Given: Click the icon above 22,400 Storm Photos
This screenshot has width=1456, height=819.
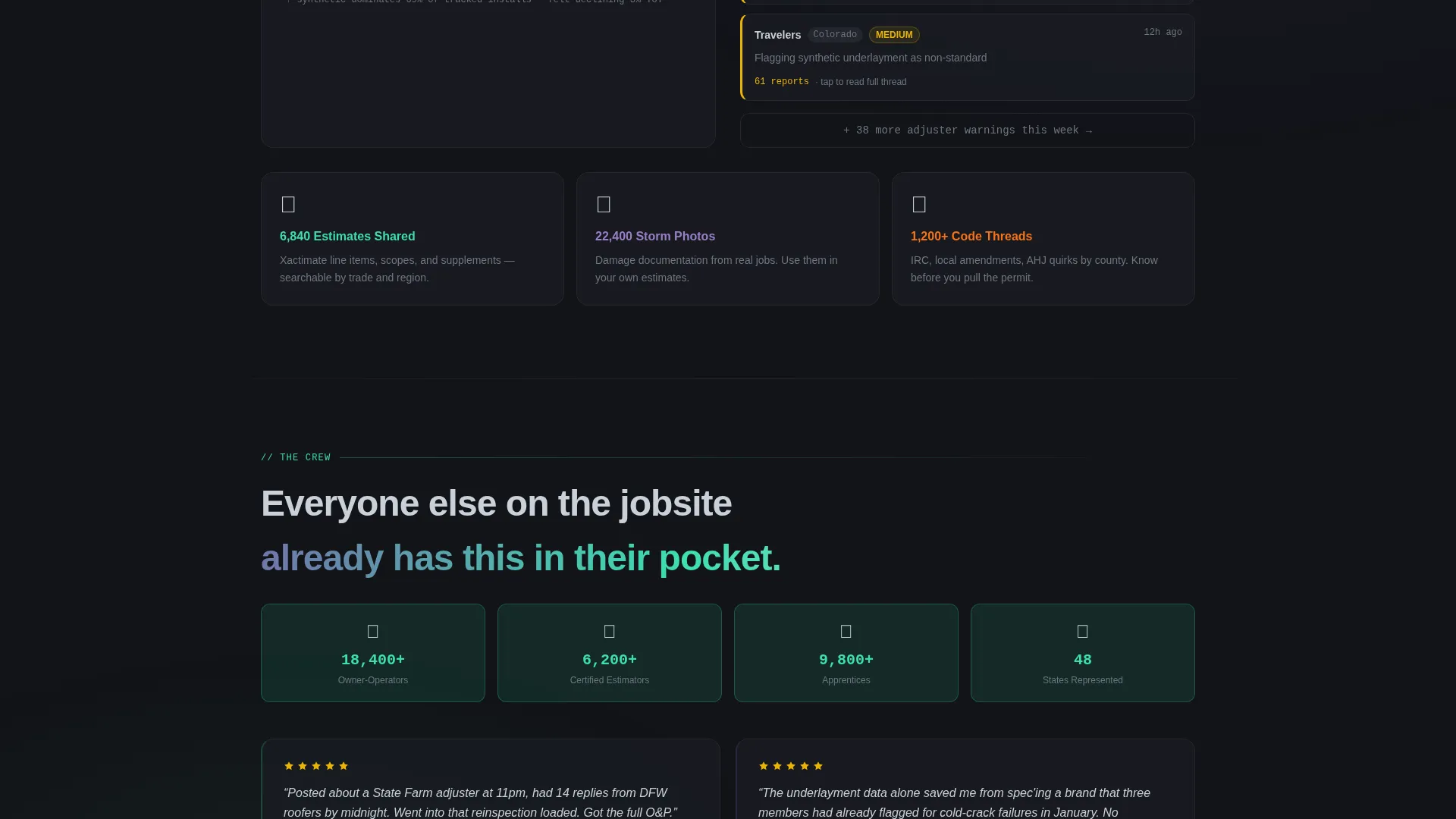Looking at the screenshot, I should pos(604,204).
